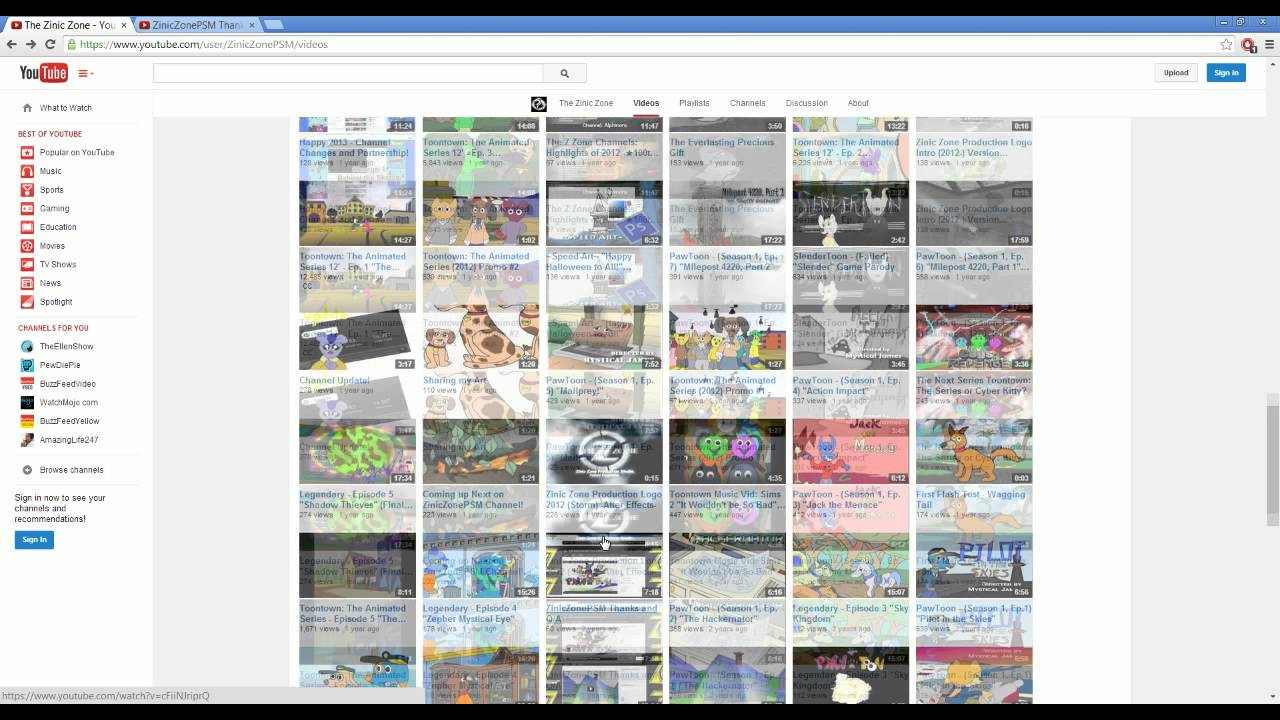Open Happy 2013 Channel Changes and Partnership video
This screenshot has height=720, width=1280.
pos(354,147)
